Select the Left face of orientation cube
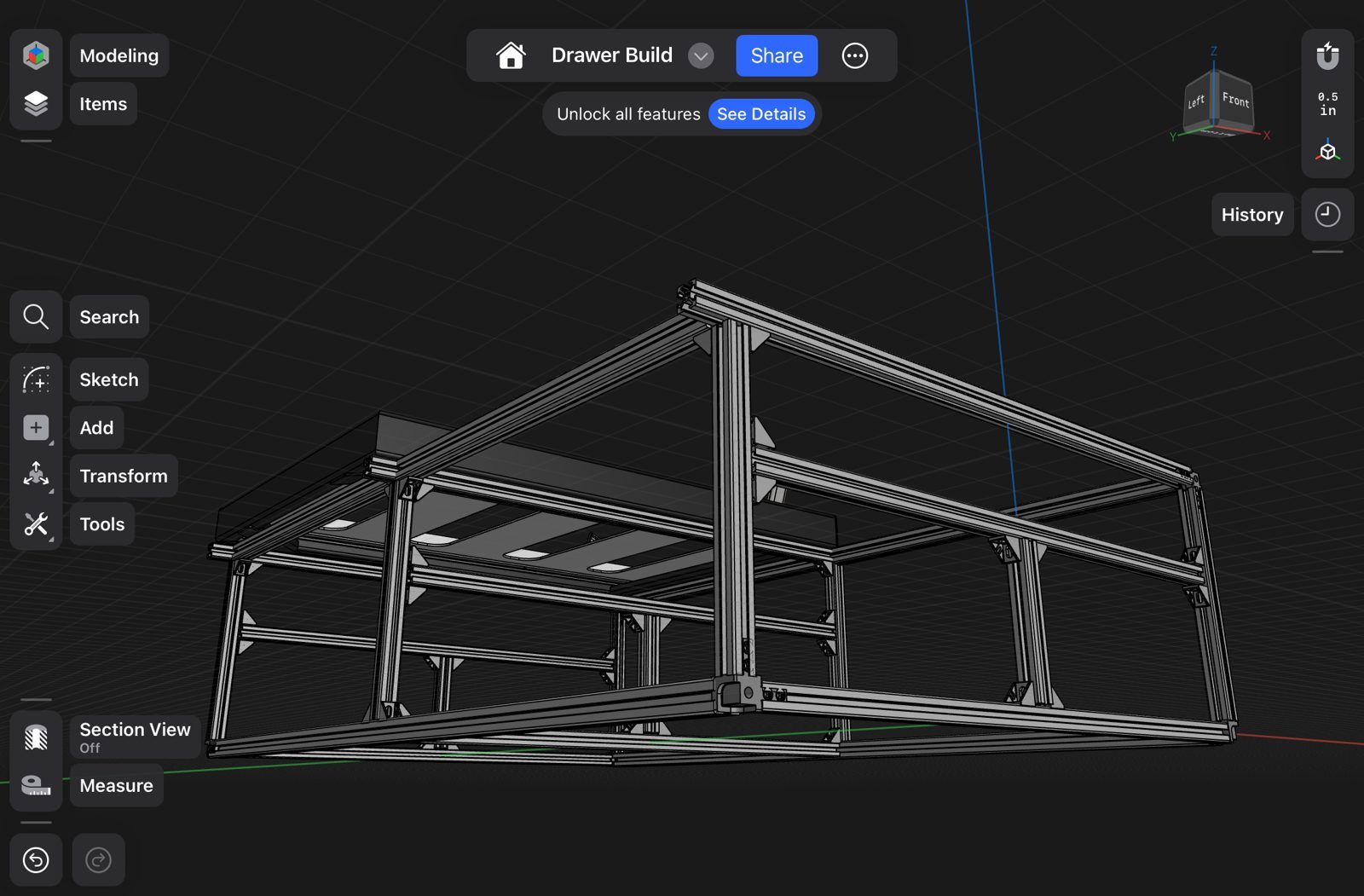 (1197, 102)
